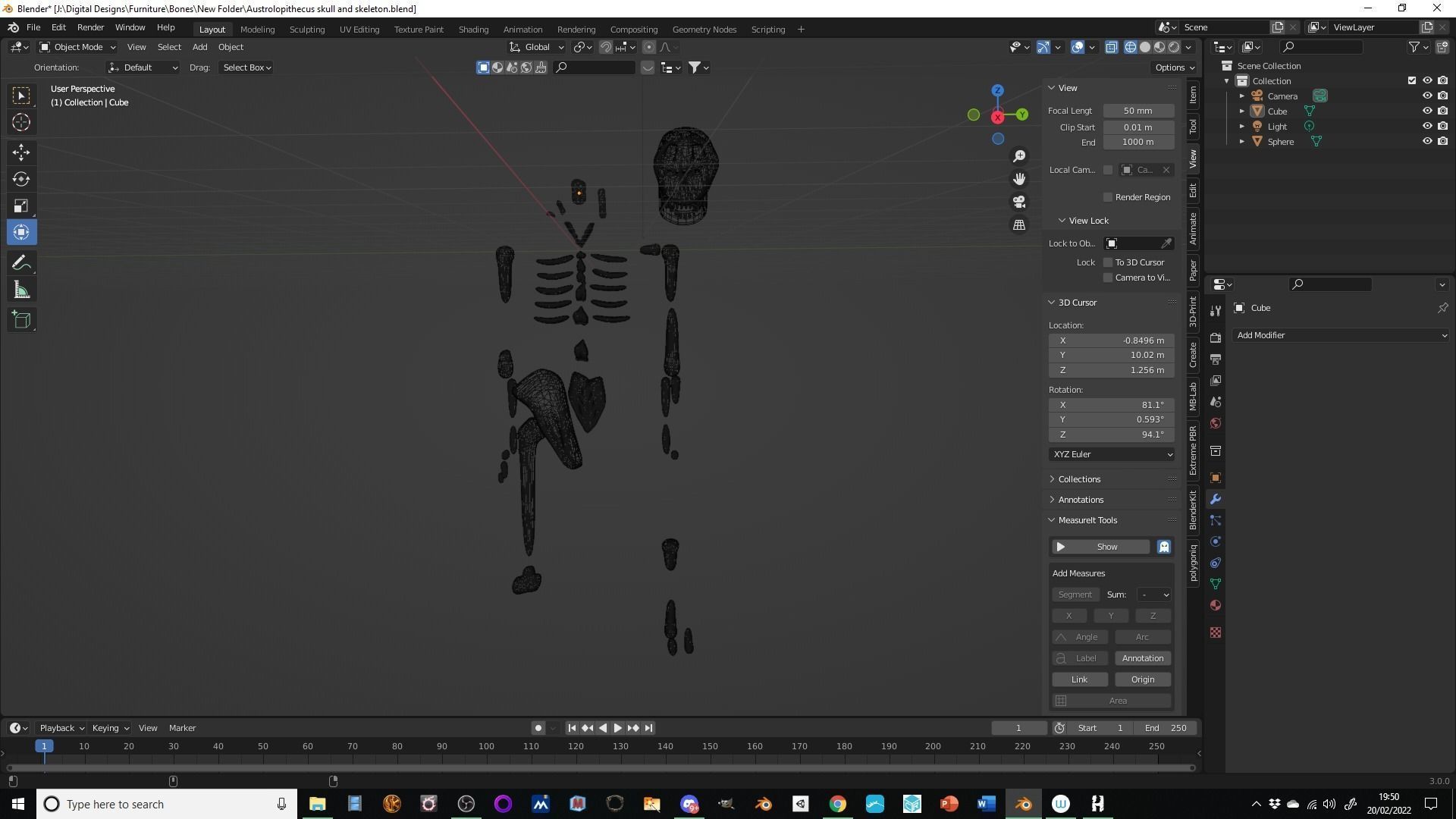Click the Origin button under Add Measures
This screenshot has height=819, width=1456.
1142,679
